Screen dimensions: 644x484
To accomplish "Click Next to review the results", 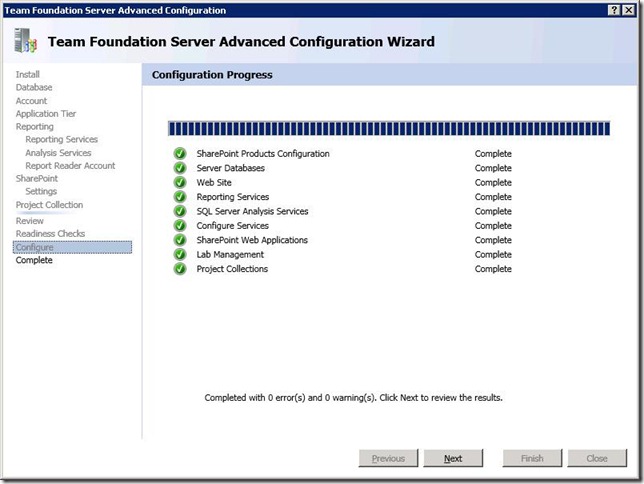I will point(453,458).
